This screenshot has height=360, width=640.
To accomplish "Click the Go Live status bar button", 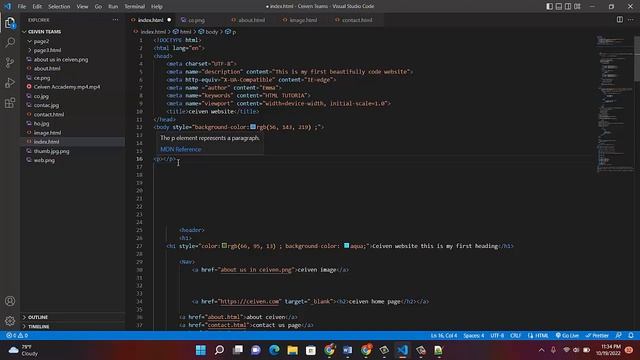I will point(567,336).
